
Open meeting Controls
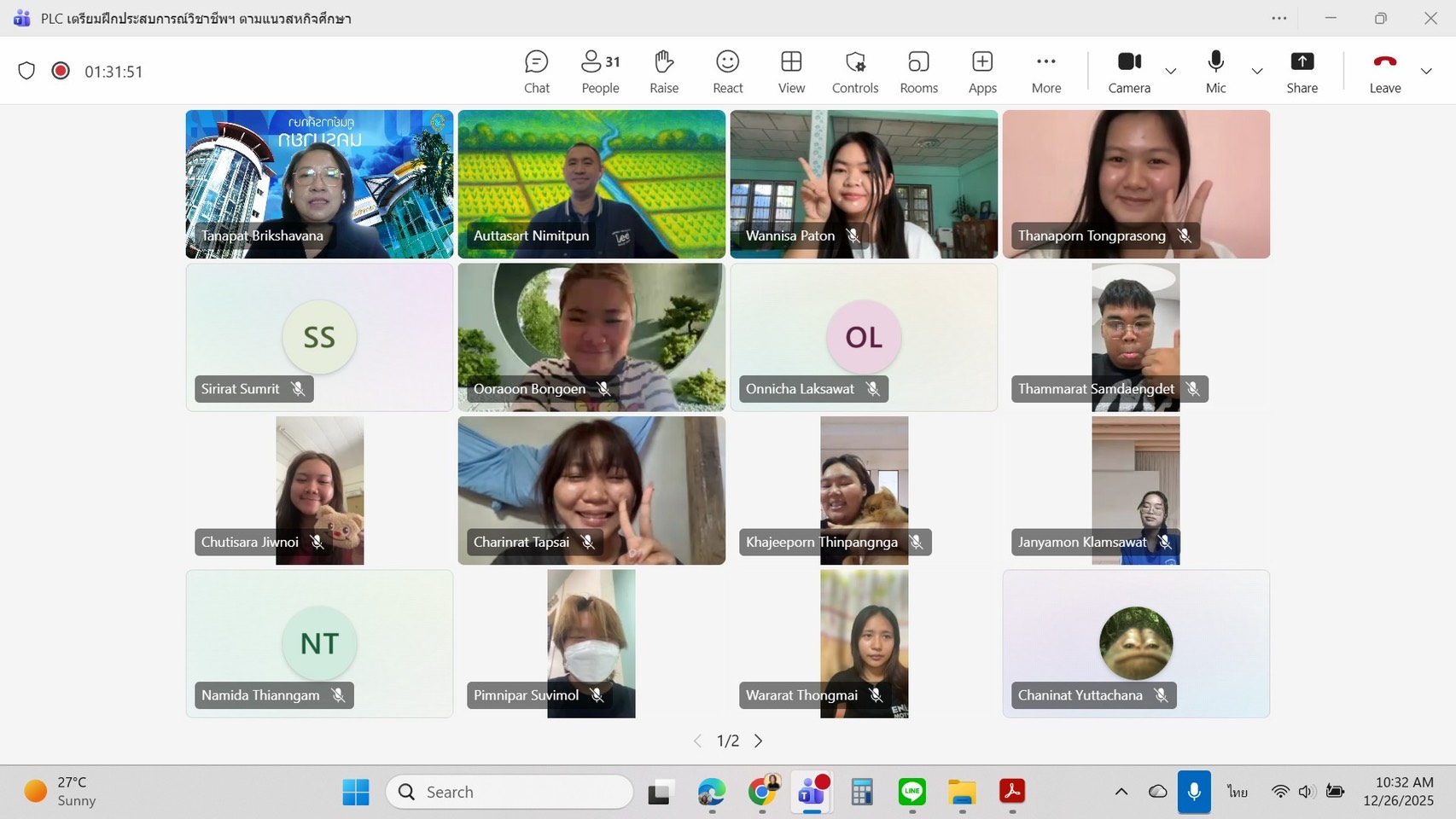point(854,72)
